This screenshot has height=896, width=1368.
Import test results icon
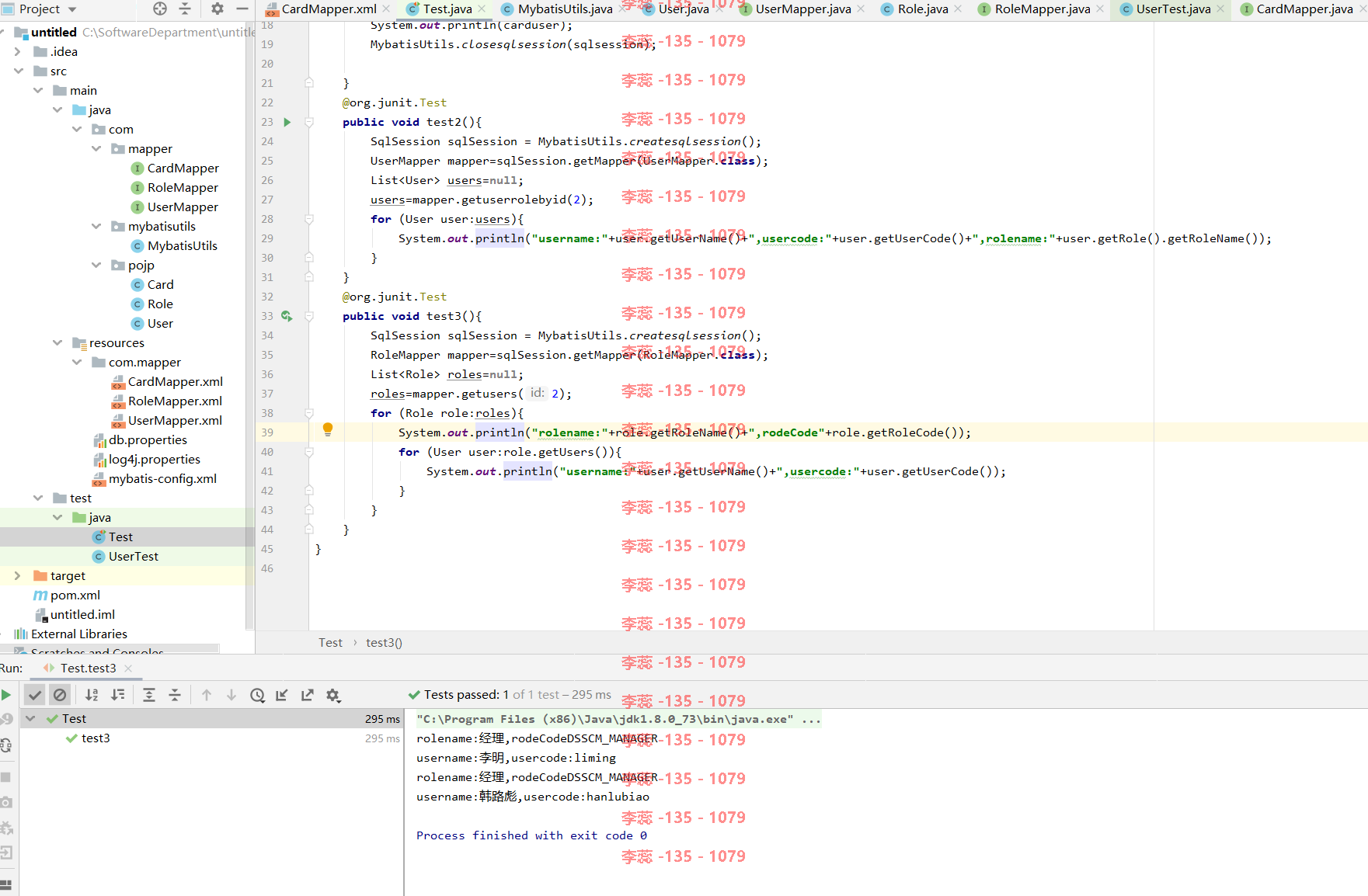282,695
